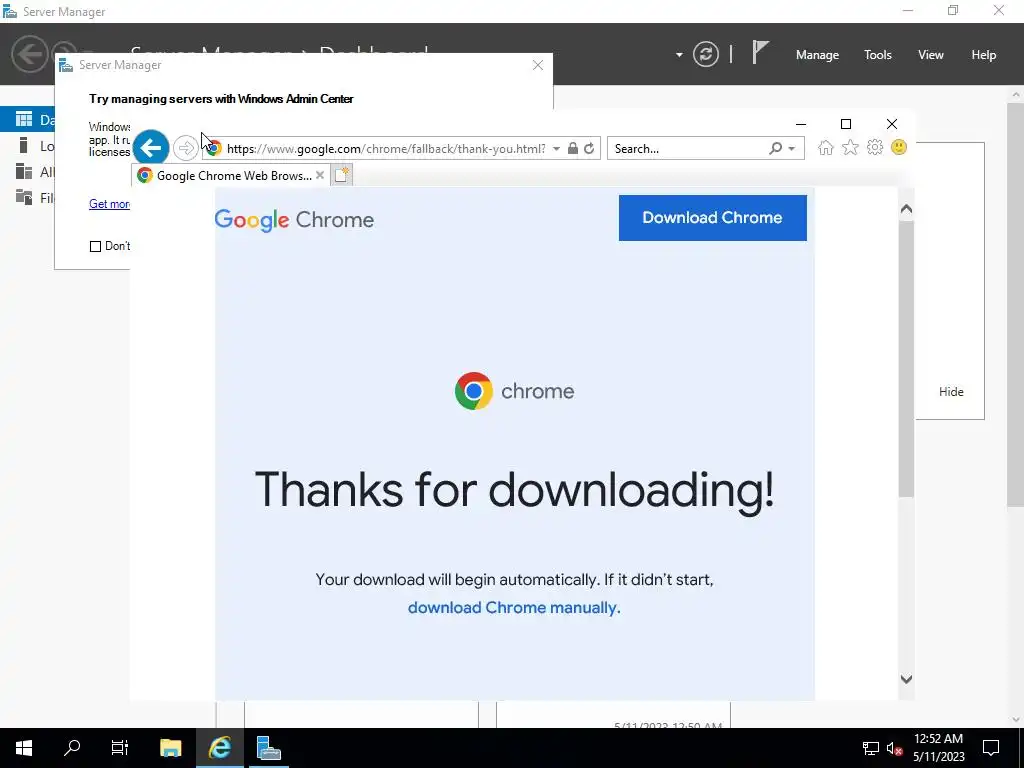Open Task View on taskbar
This screenshot has width=1024, height=768.
click(120, 748)
